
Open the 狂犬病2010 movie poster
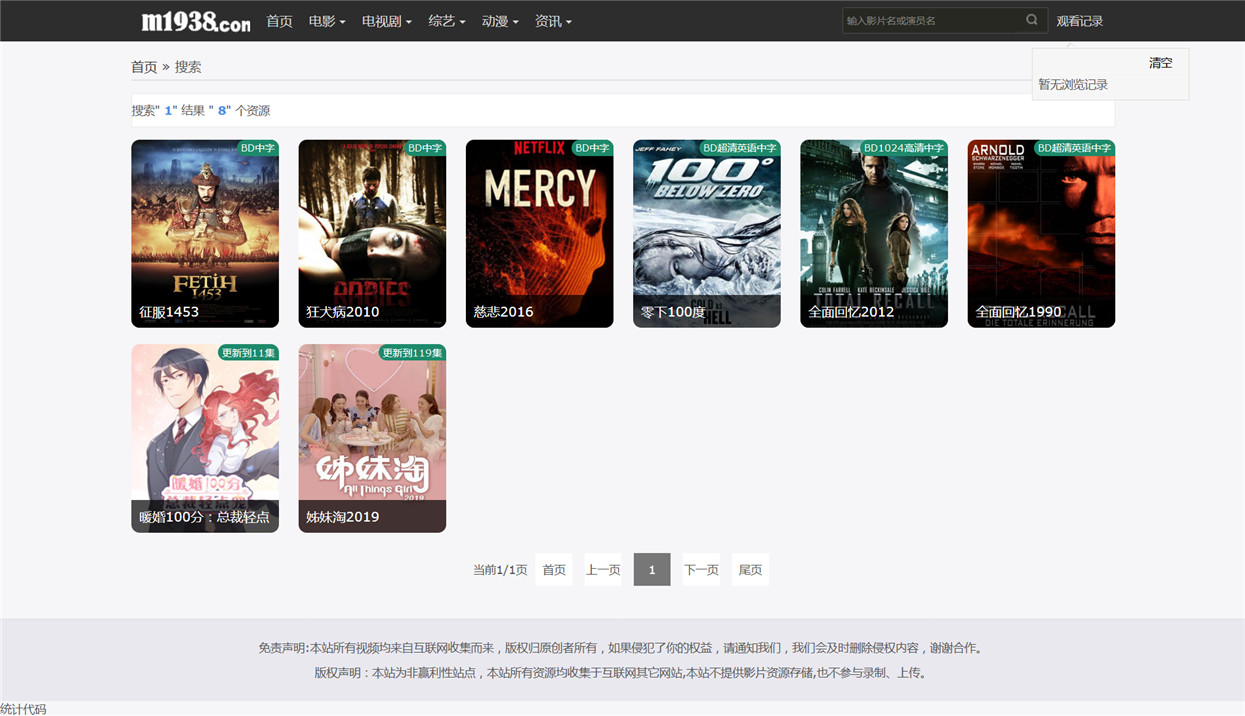click(x=372, y=233)
